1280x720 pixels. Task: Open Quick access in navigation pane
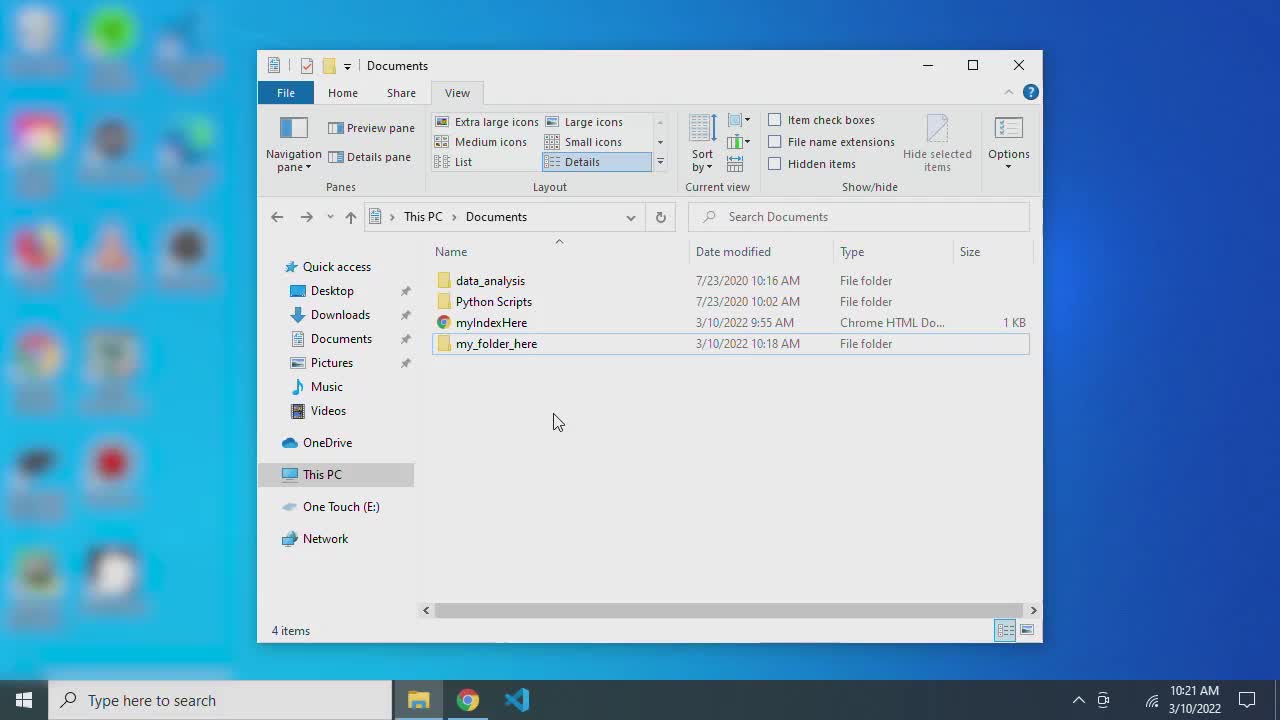coord(337,267)
